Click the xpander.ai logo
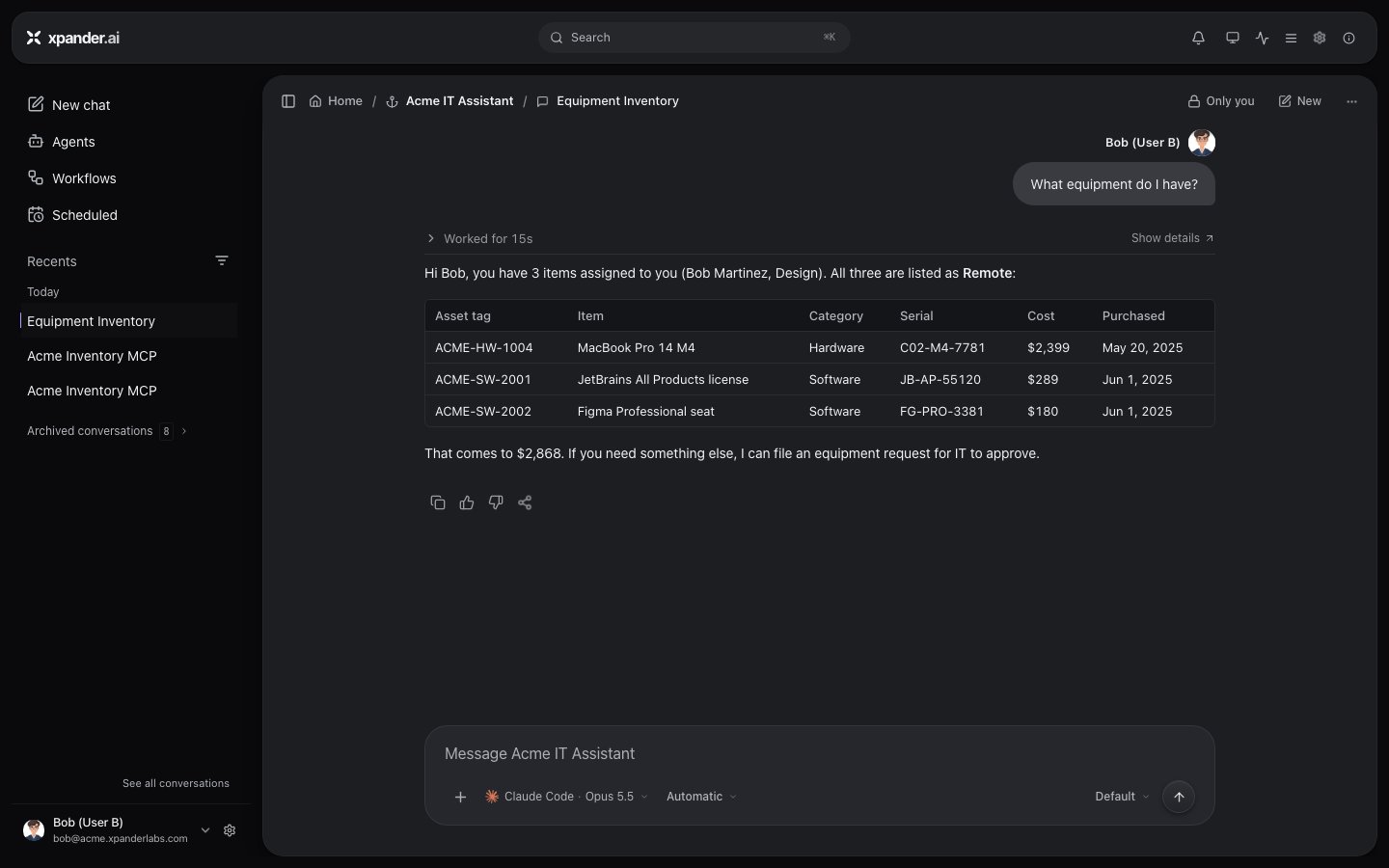Image resolution: width=1389 pixels, height=868 pixels. 73,38
